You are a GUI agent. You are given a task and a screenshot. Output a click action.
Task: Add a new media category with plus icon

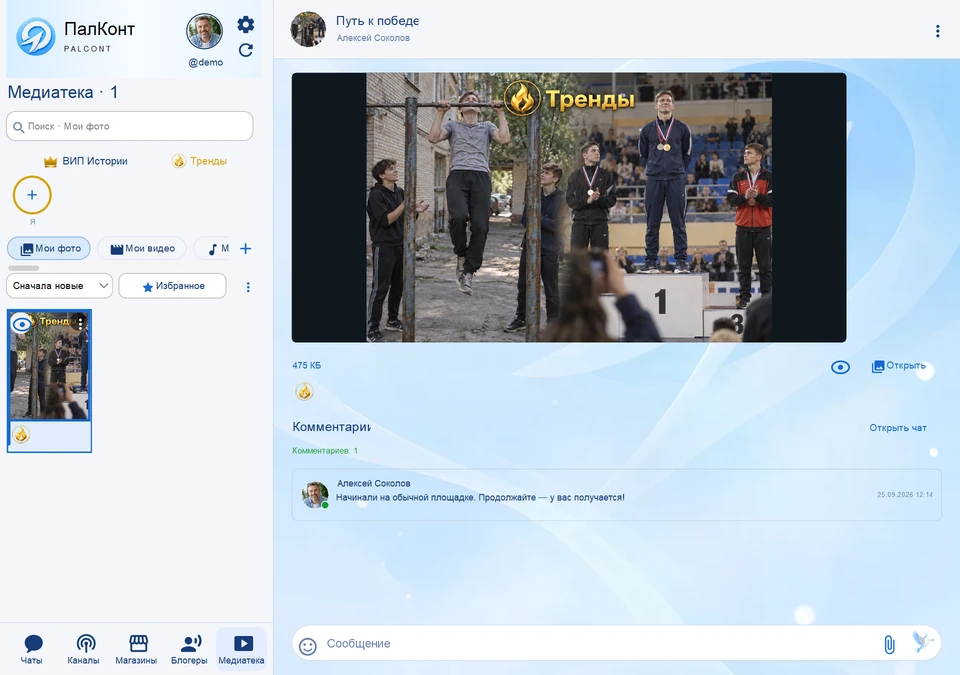(246, 249)
